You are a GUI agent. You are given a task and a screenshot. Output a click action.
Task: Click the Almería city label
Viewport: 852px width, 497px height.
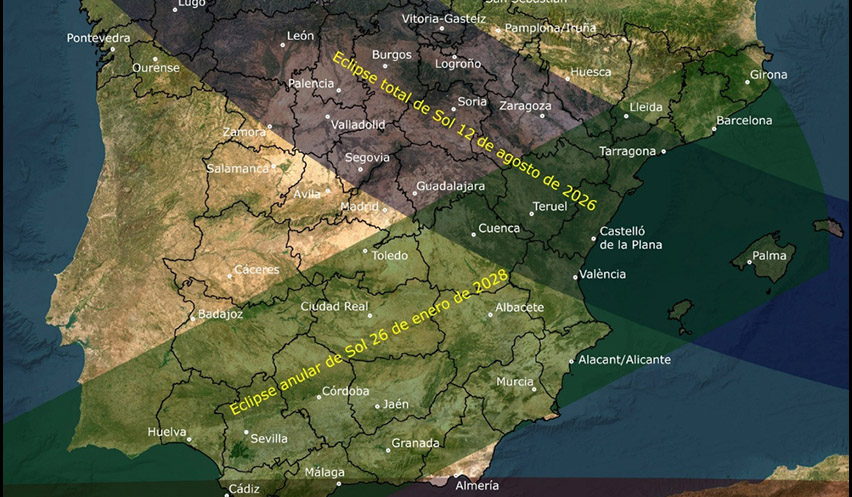pos(477,486)
